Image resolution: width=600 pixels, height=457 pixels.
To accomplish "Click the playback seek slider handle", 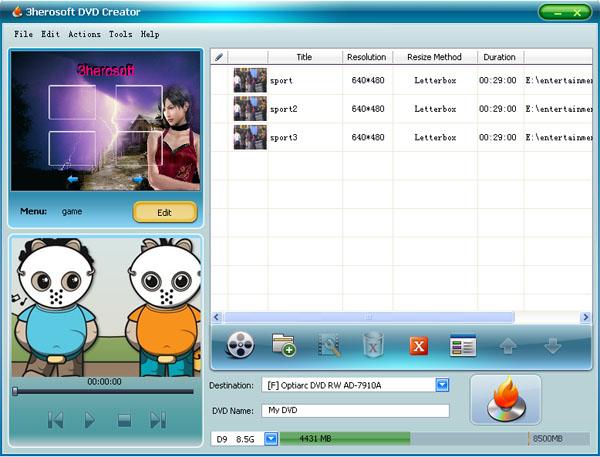I will (15, 391).
